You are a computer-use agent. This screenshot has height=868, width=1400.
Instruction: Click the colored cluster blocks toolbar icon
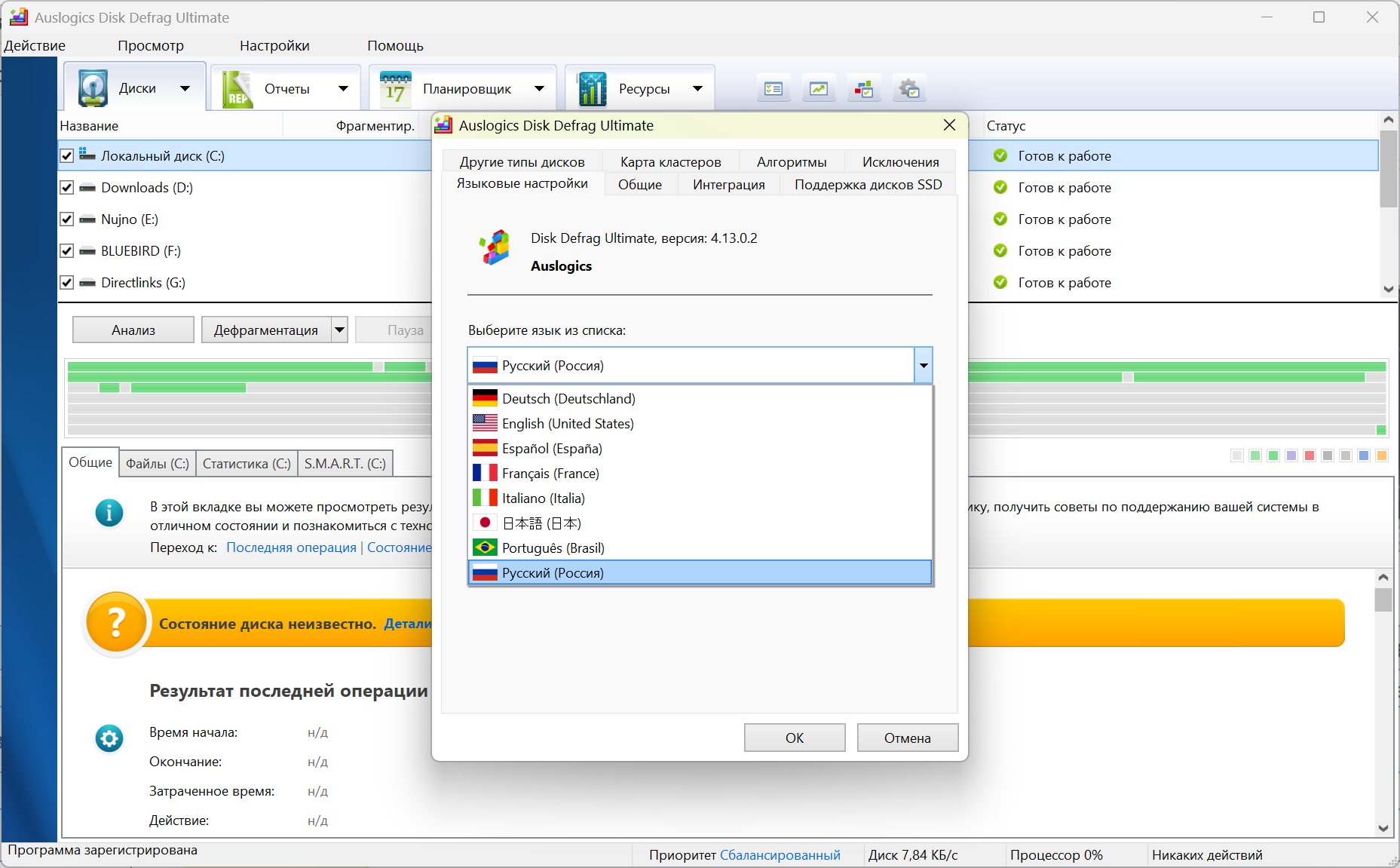(x=864, y=90)
